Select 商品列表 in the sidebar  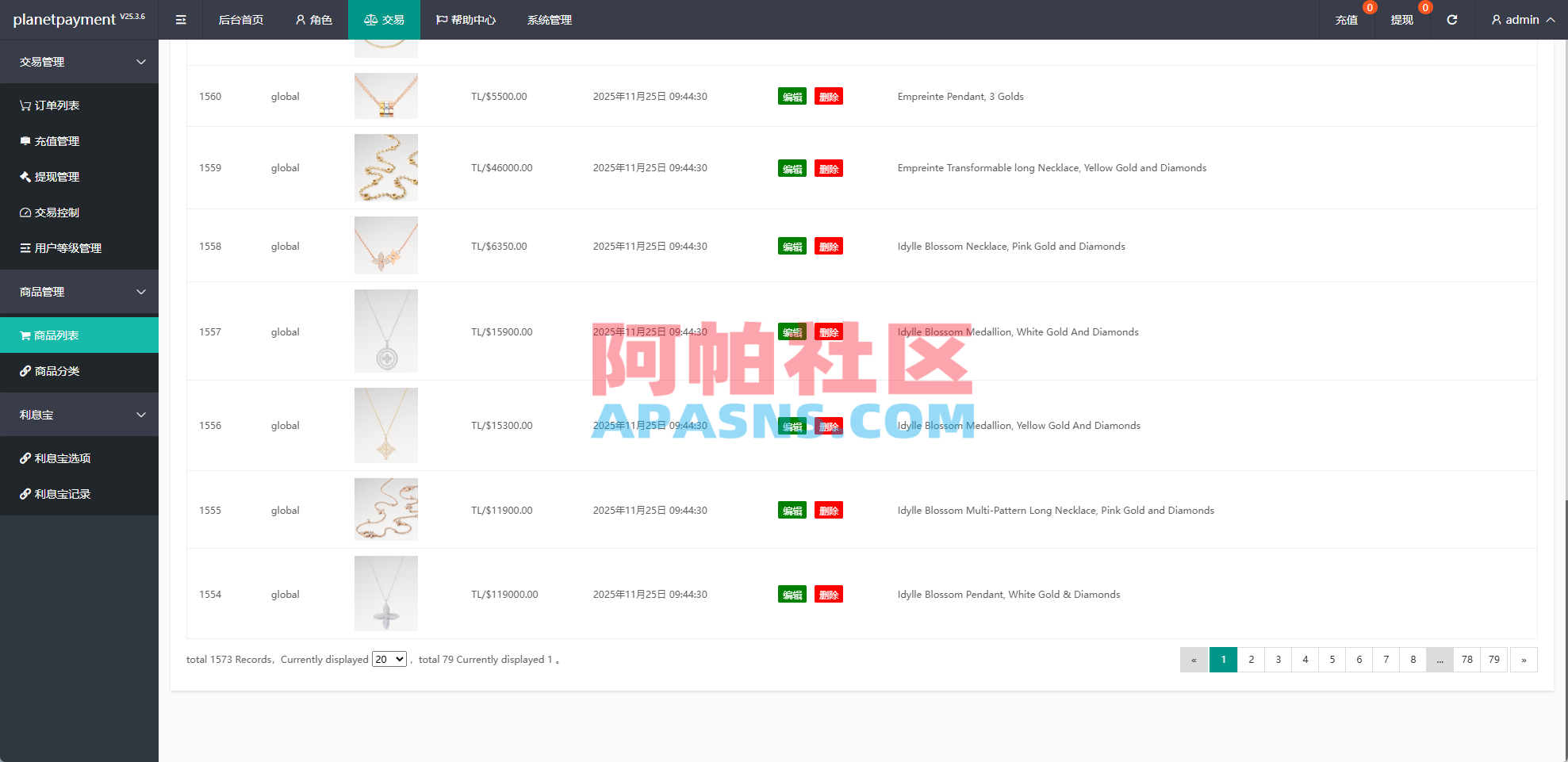[x=79, y=335]
